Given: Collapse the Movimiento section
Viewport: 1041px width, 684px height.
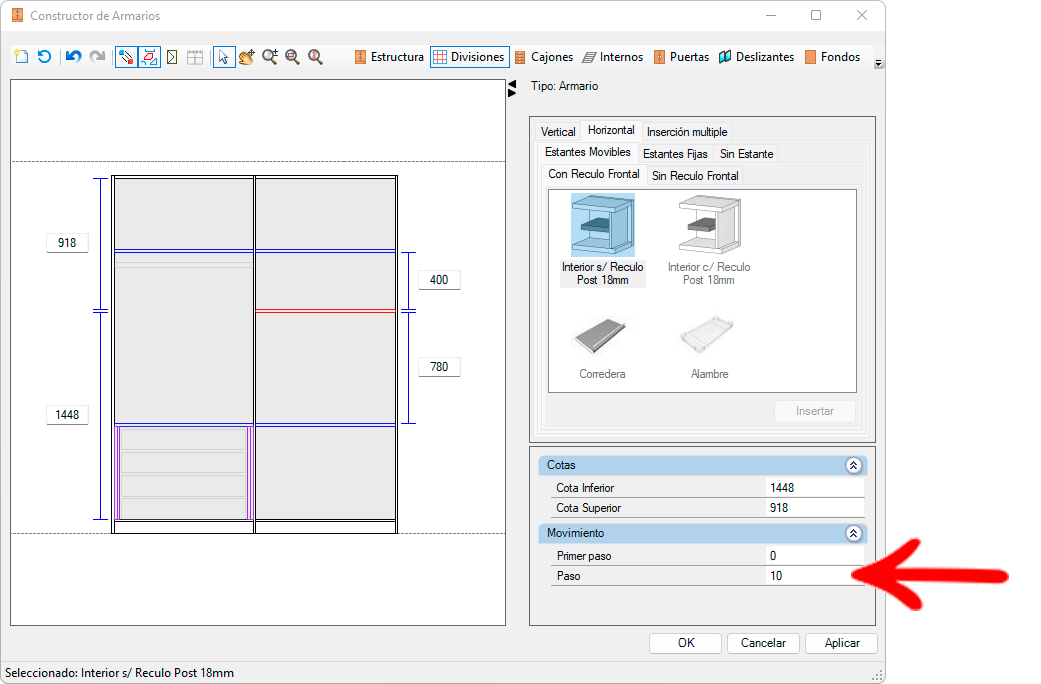Looking at the screenshot, I should (852, 533).
